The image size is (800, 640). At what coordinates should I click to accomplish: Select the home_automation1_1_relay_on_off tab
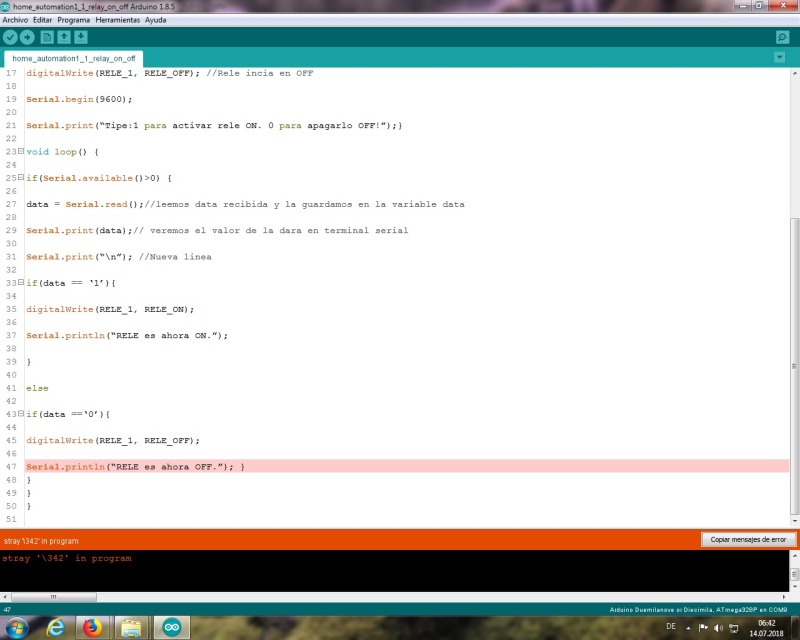(x=73, y=59)
